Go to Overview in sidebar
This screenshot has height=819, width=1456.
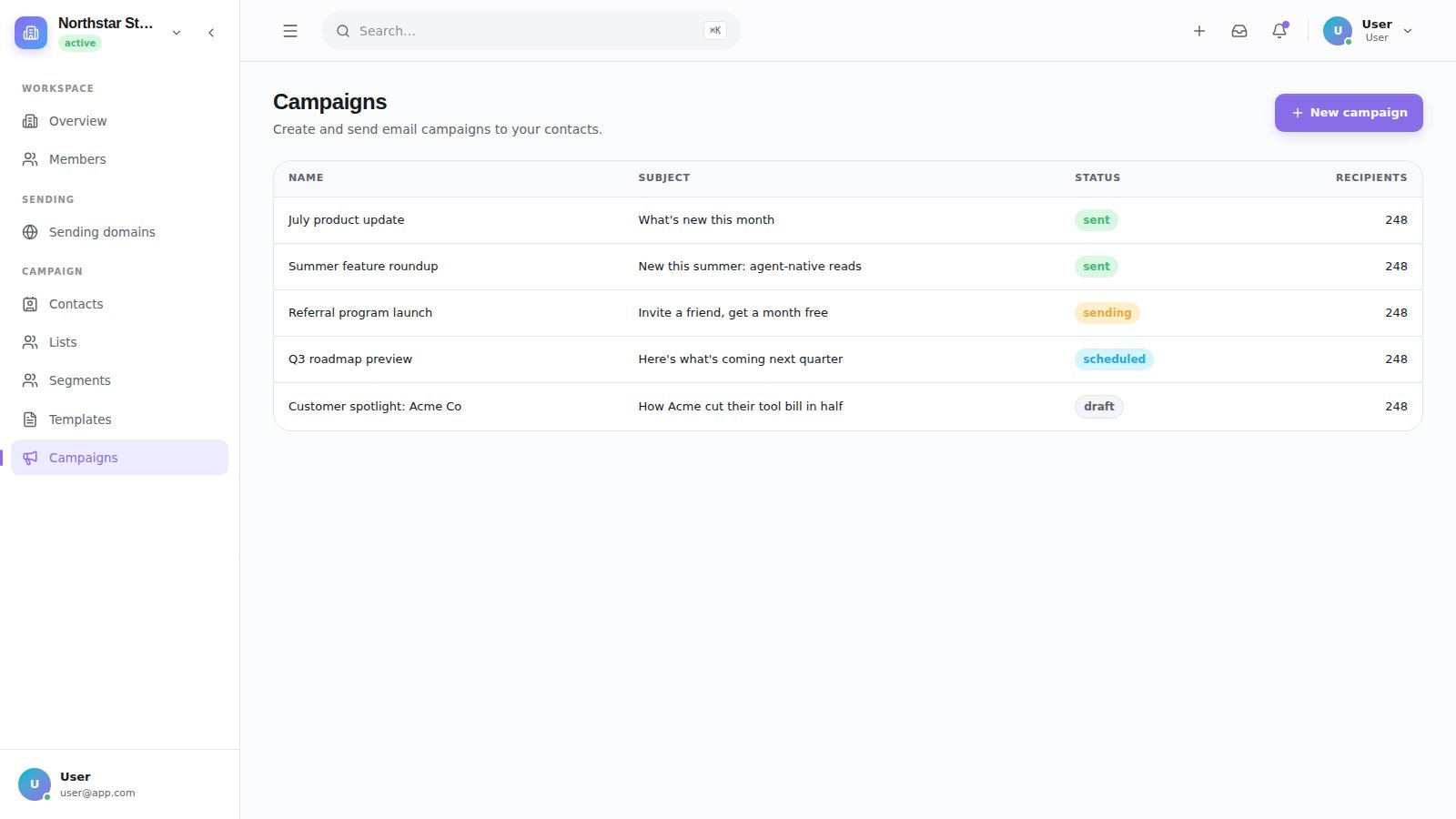[x=119, y=121]
